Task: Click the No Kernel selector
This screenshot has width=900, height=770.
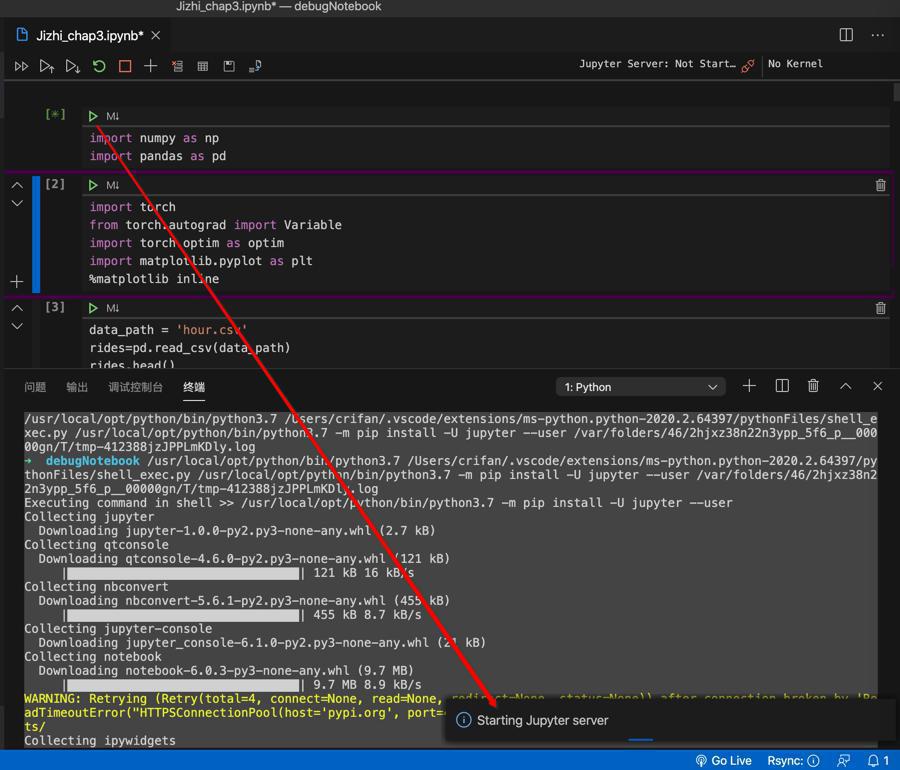Action: (795, 64)
